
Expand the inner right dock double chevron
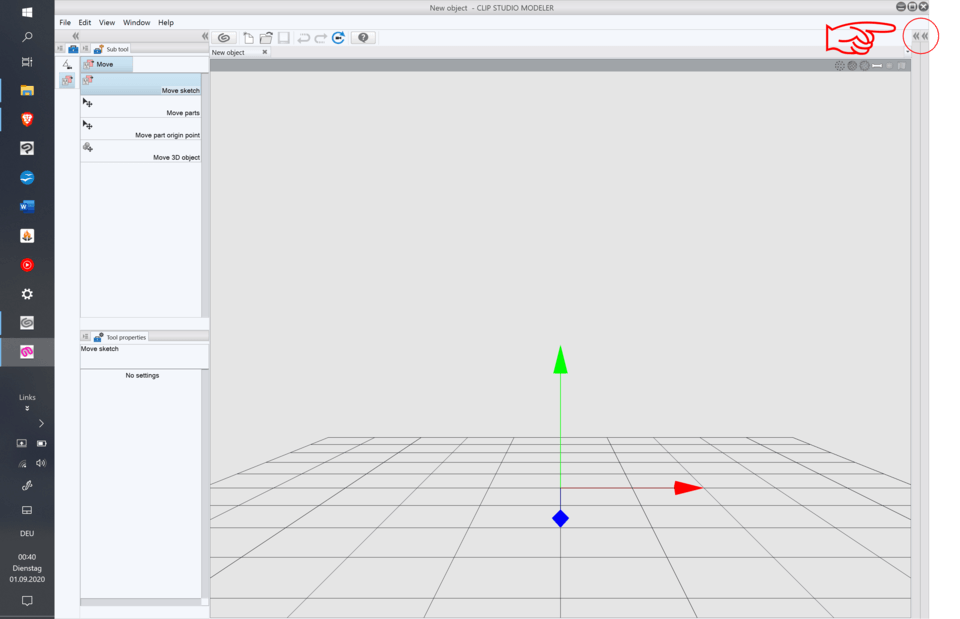click(916, 36)
